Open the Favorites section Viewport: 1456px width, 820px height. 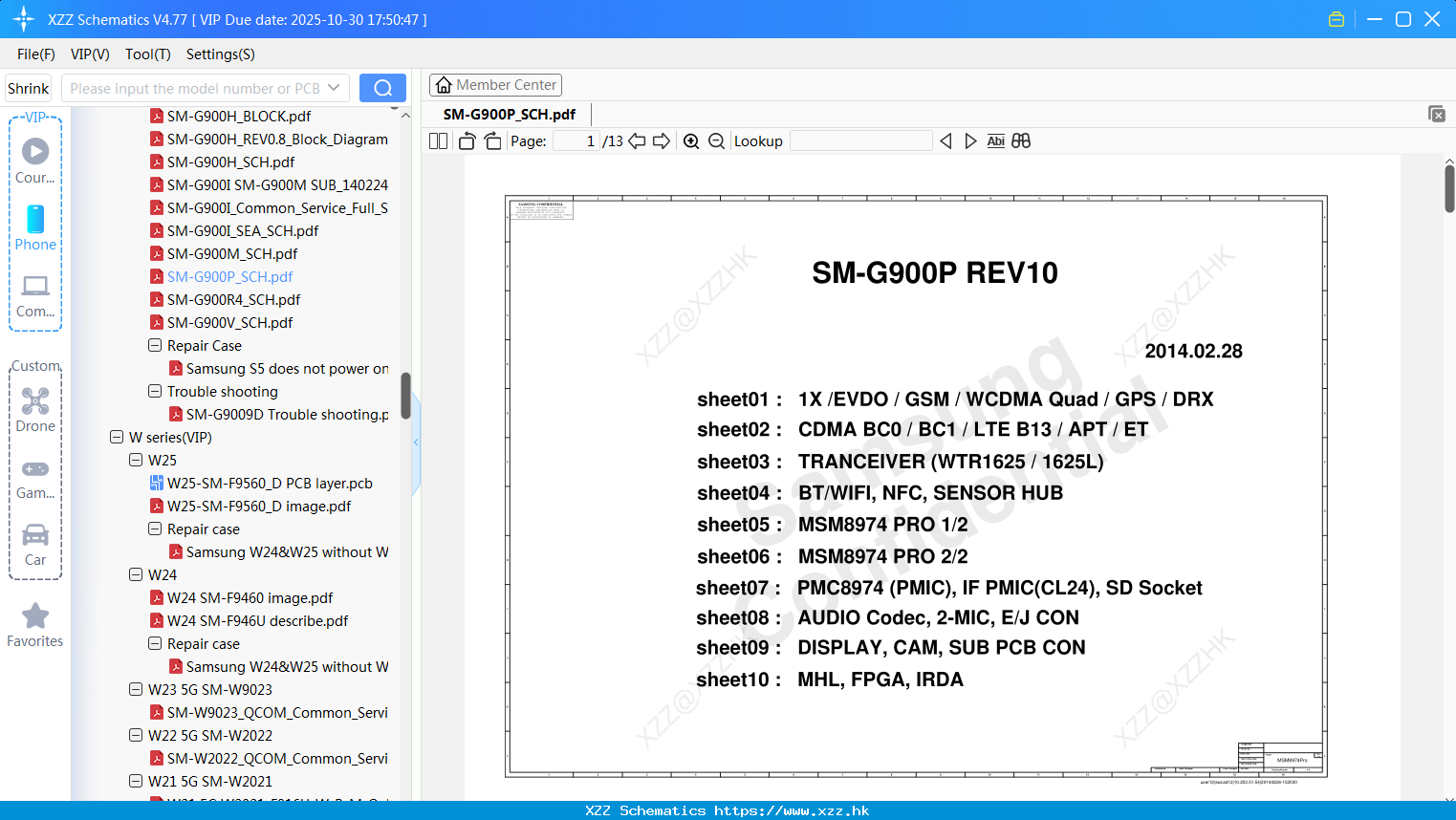click(35, 625)
